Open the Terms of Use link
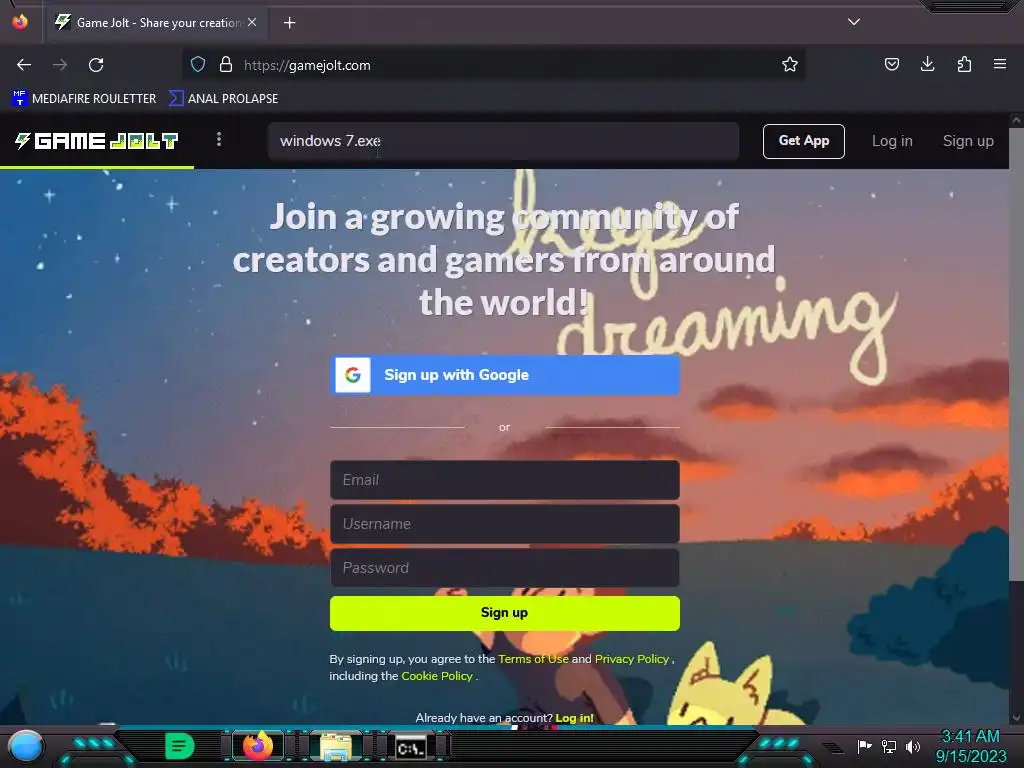This screenshot has height=768, width=1024. point(533,659)
